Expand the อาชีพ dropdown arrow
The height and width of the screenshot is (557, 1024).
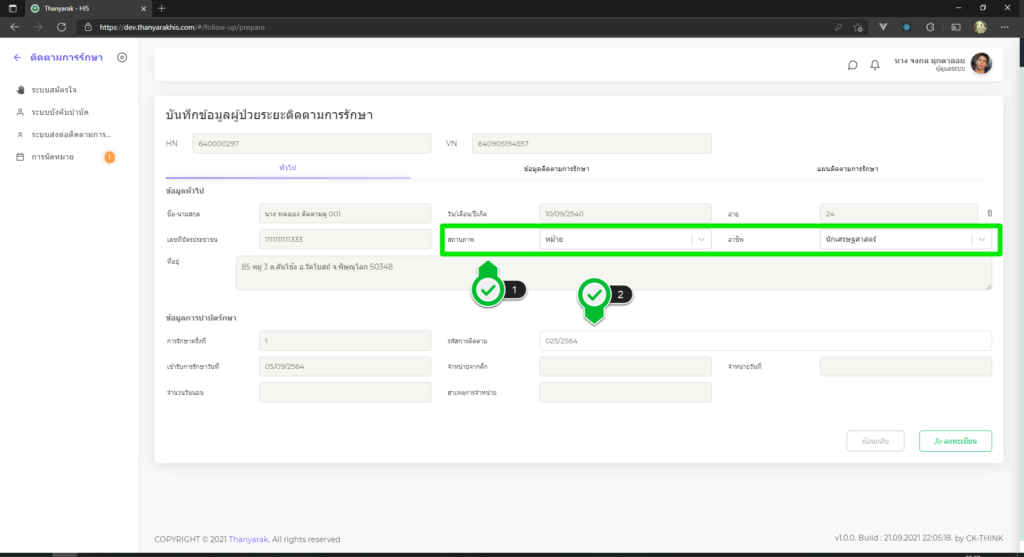point(982,240)
